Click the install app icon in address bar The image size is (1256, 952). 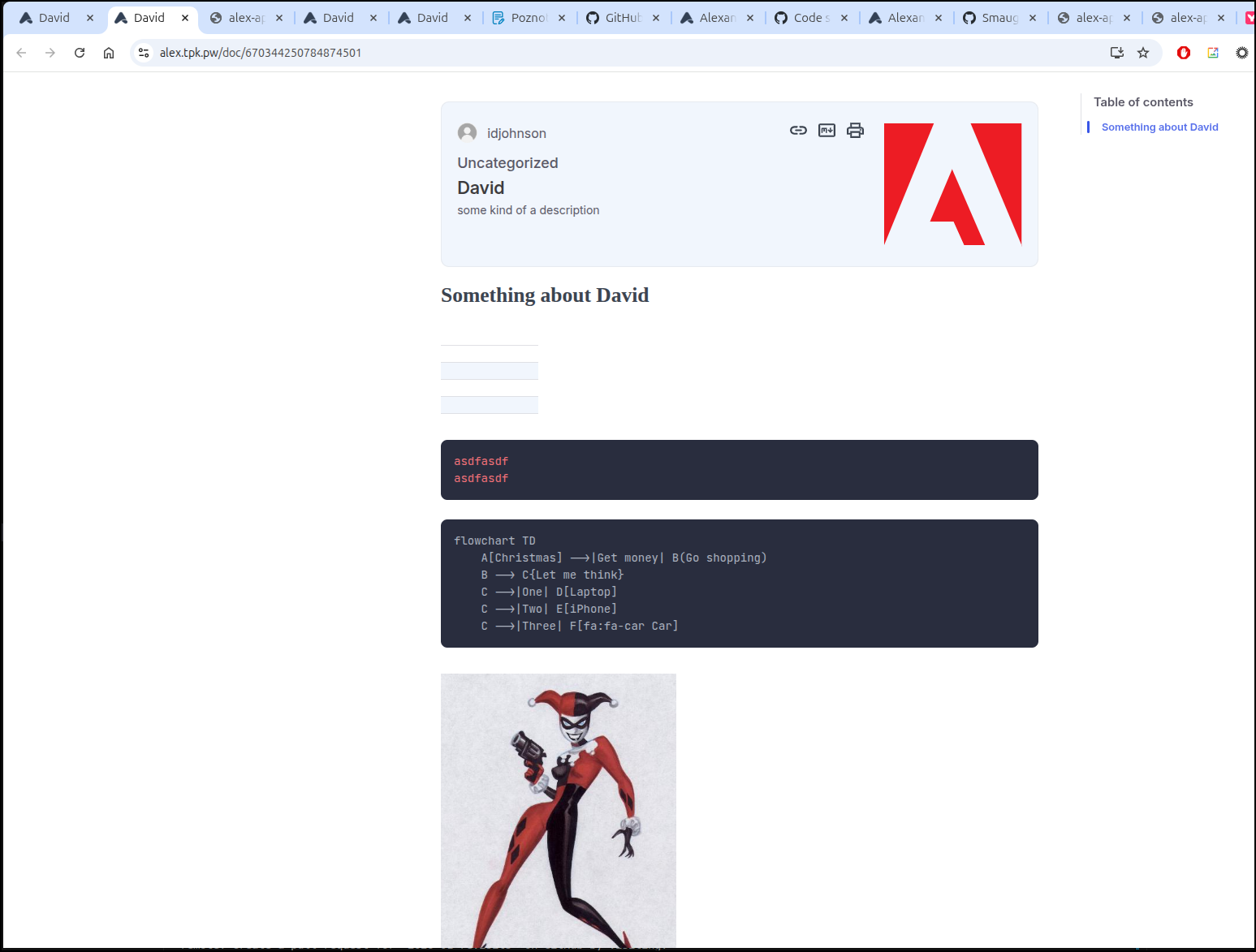(1117, 53)
